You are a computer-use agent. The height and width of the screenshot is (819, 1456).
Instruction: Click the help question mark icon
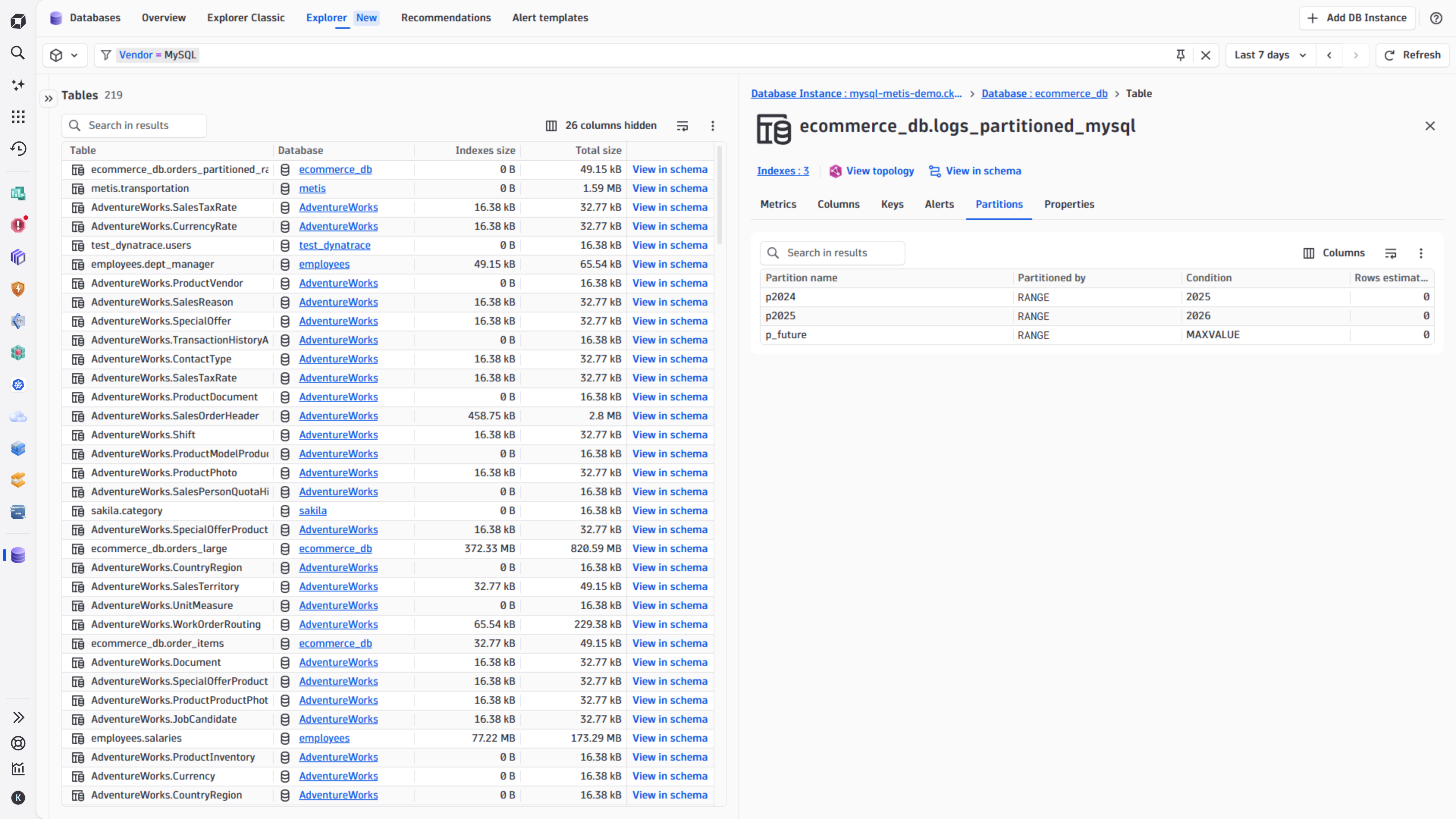[1436, 18]
